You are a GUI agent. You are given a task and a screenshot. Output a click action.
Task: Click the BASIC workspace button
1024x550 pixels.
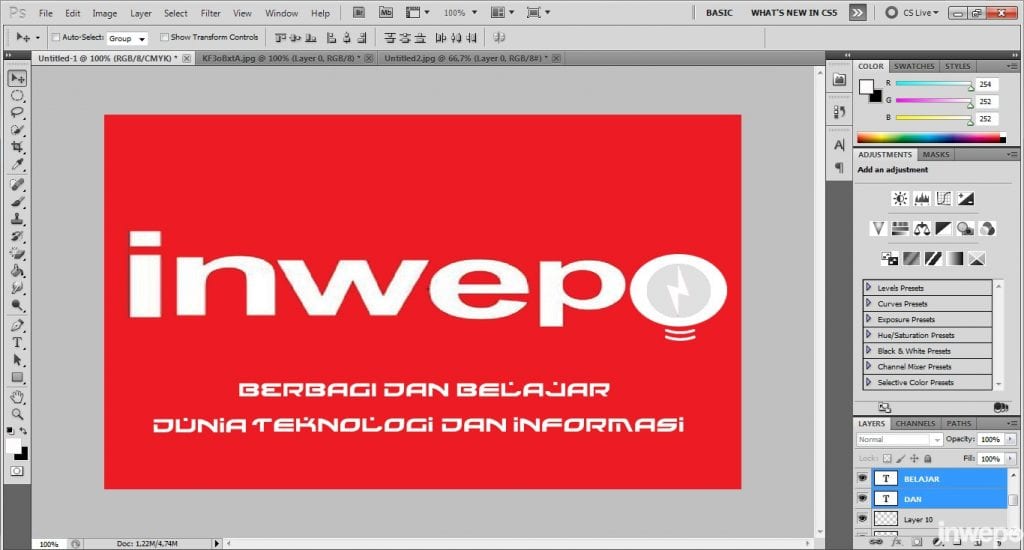[x=719, y=12]
